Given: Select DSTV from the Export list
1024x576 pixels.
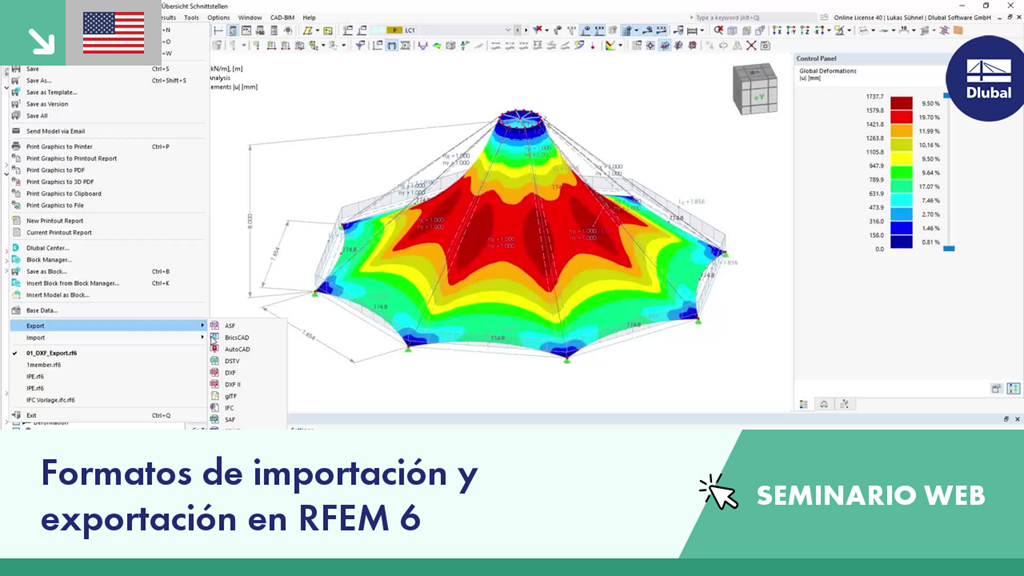Looking at the screenshot, I should (233, 361).
